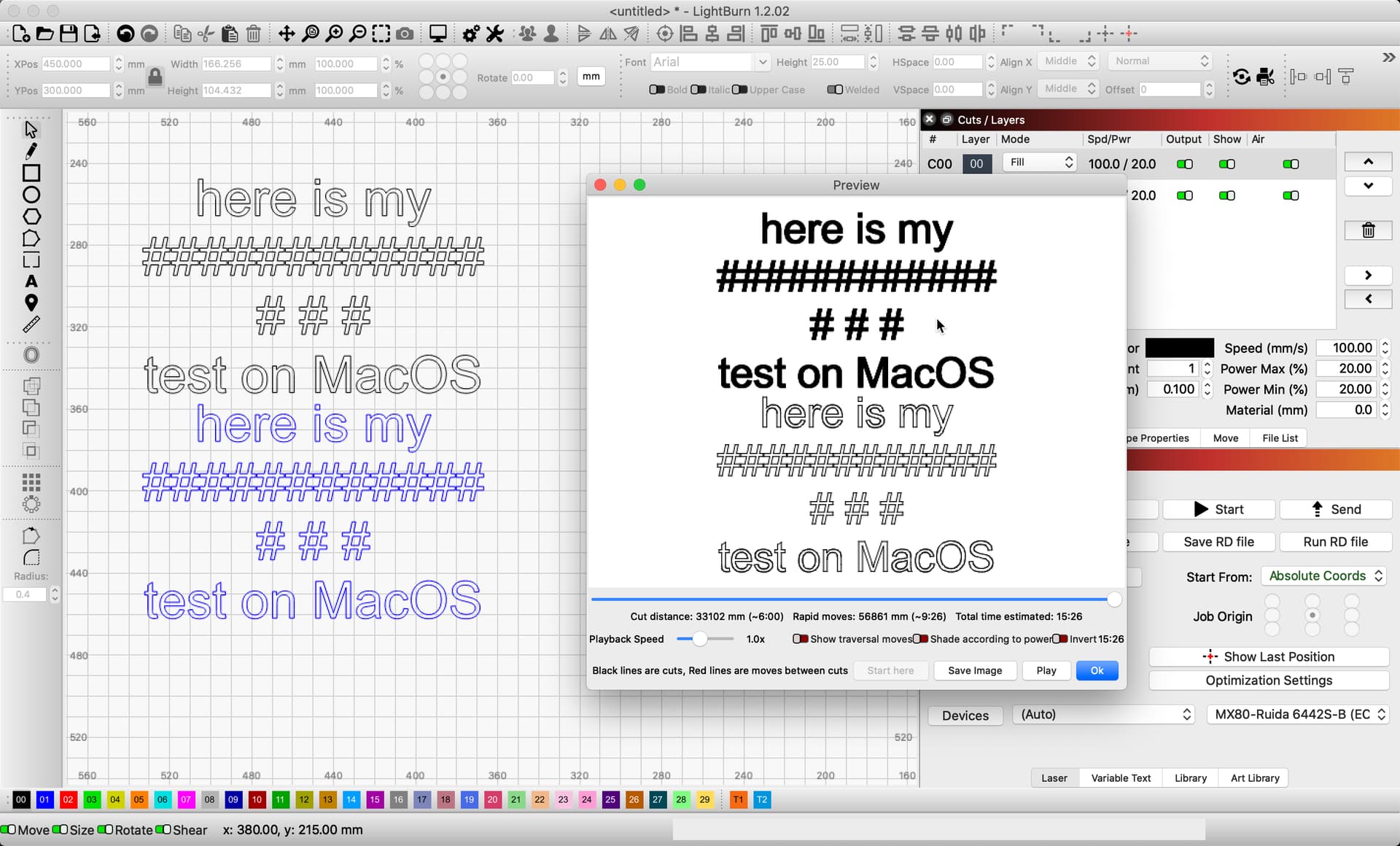The height and width of the screenshot is (846, 1400).
Task: Click the trash delete layer icon
Action: click(x=1368, y=230)
